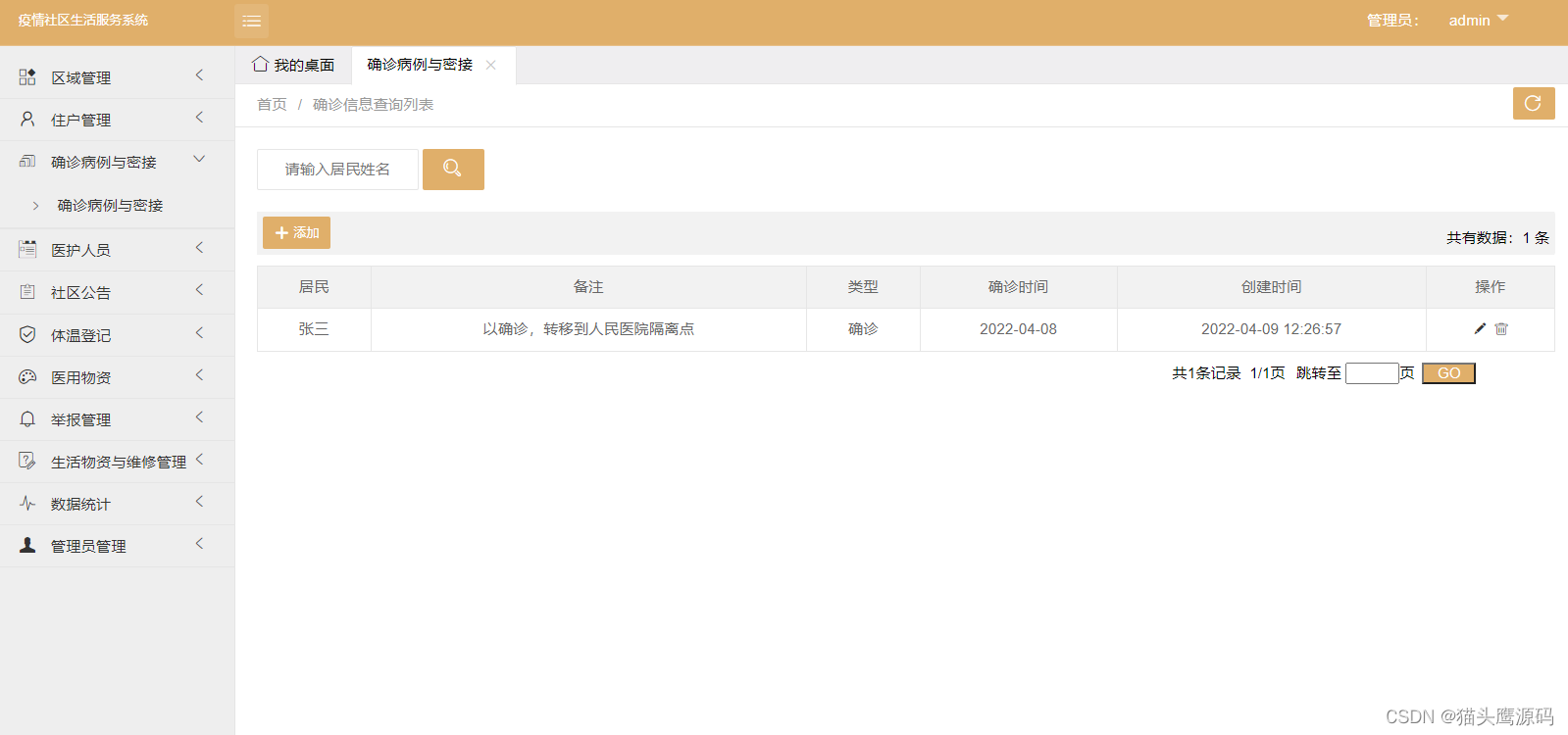Click the 体温登记 shield icon
The image size is (1568, 735).
tap(27, 335)
